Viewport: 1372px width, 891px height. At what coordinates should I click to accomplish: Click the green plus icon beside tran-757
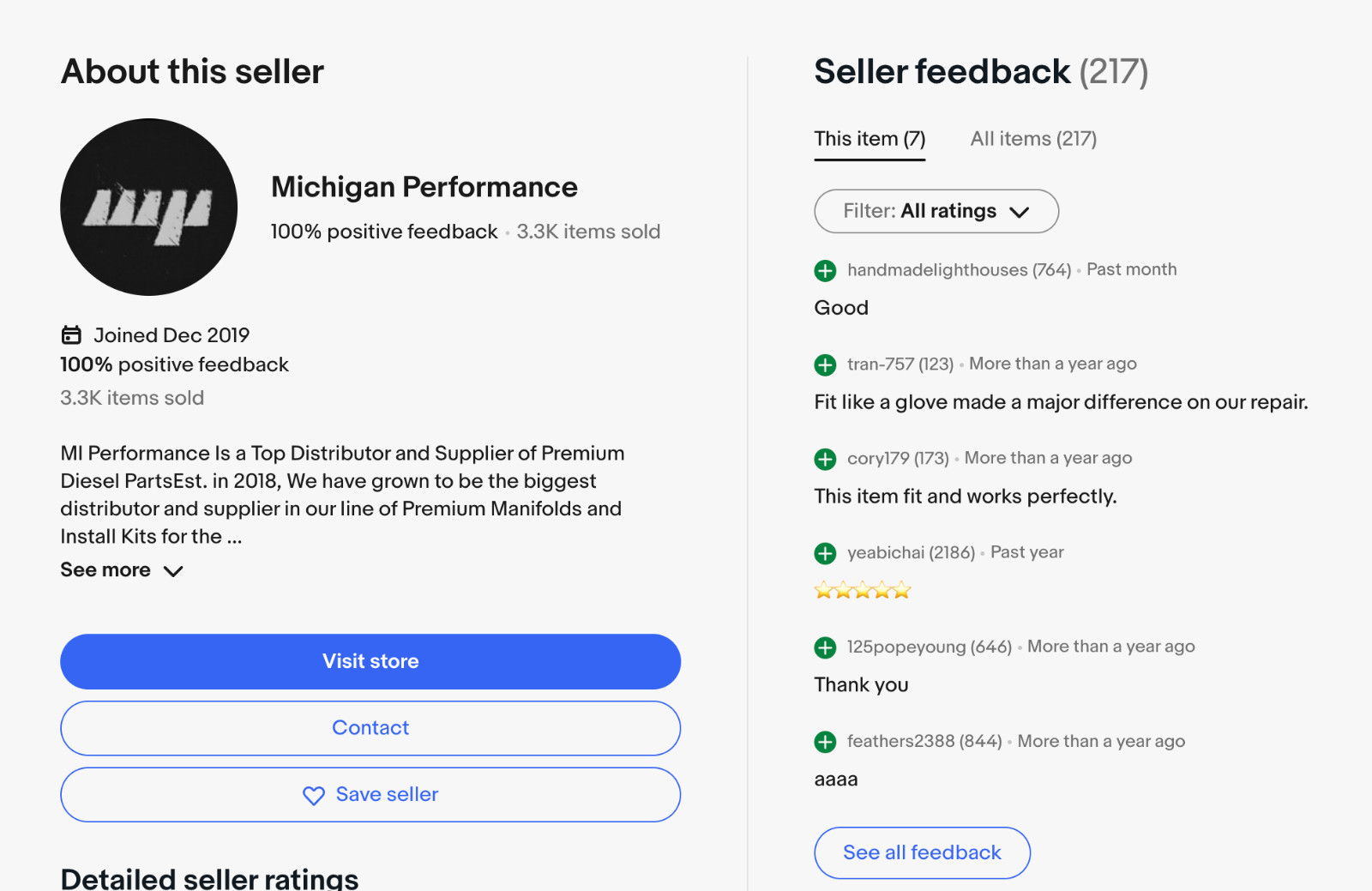(825, 365)
